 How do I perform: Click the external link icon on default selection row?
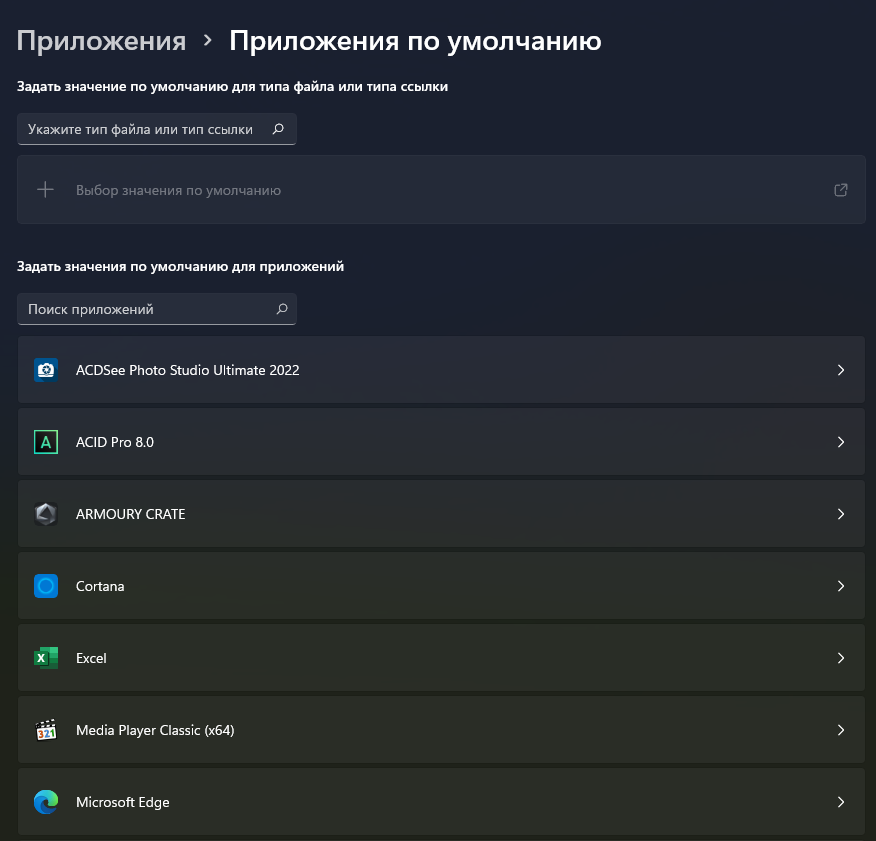(x=841, y=190)
